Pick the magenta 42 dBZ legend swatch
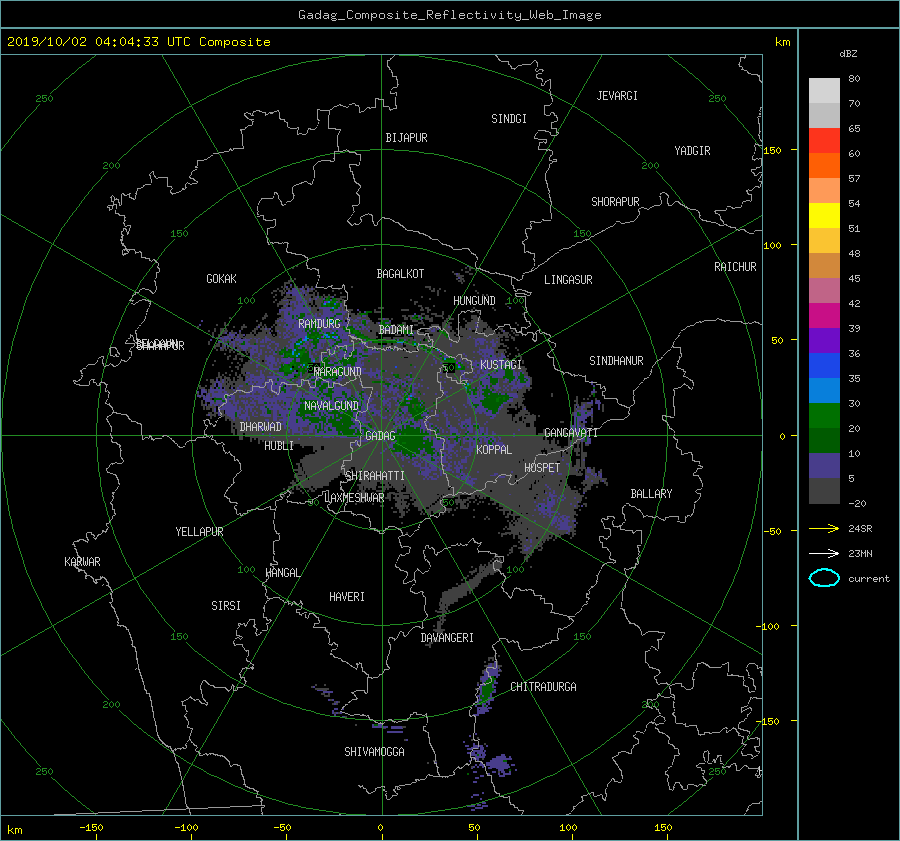Viewport: 900px width, 841px height. 824,315
